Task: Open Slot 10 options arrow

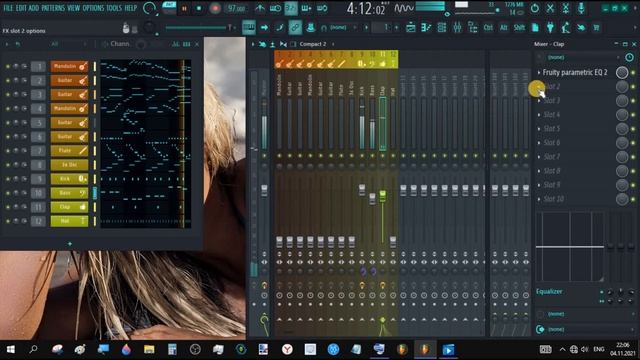Action: 539,199
